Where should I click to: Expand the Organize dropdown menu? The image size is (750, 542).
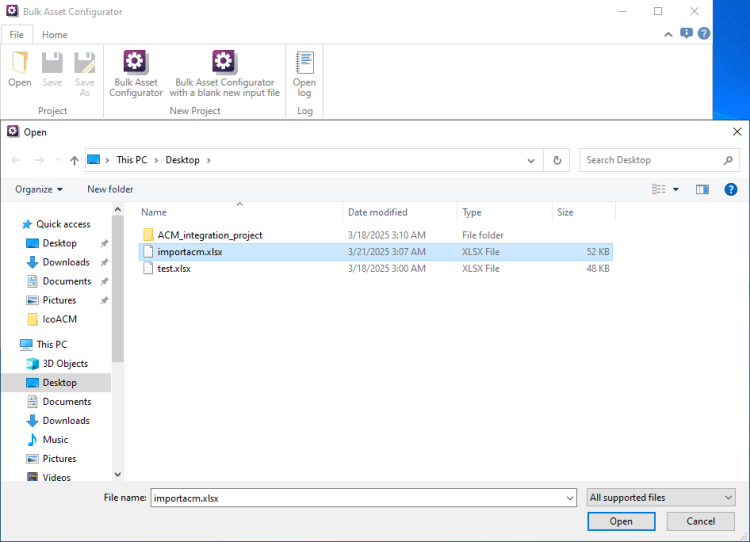click(39, 189)
